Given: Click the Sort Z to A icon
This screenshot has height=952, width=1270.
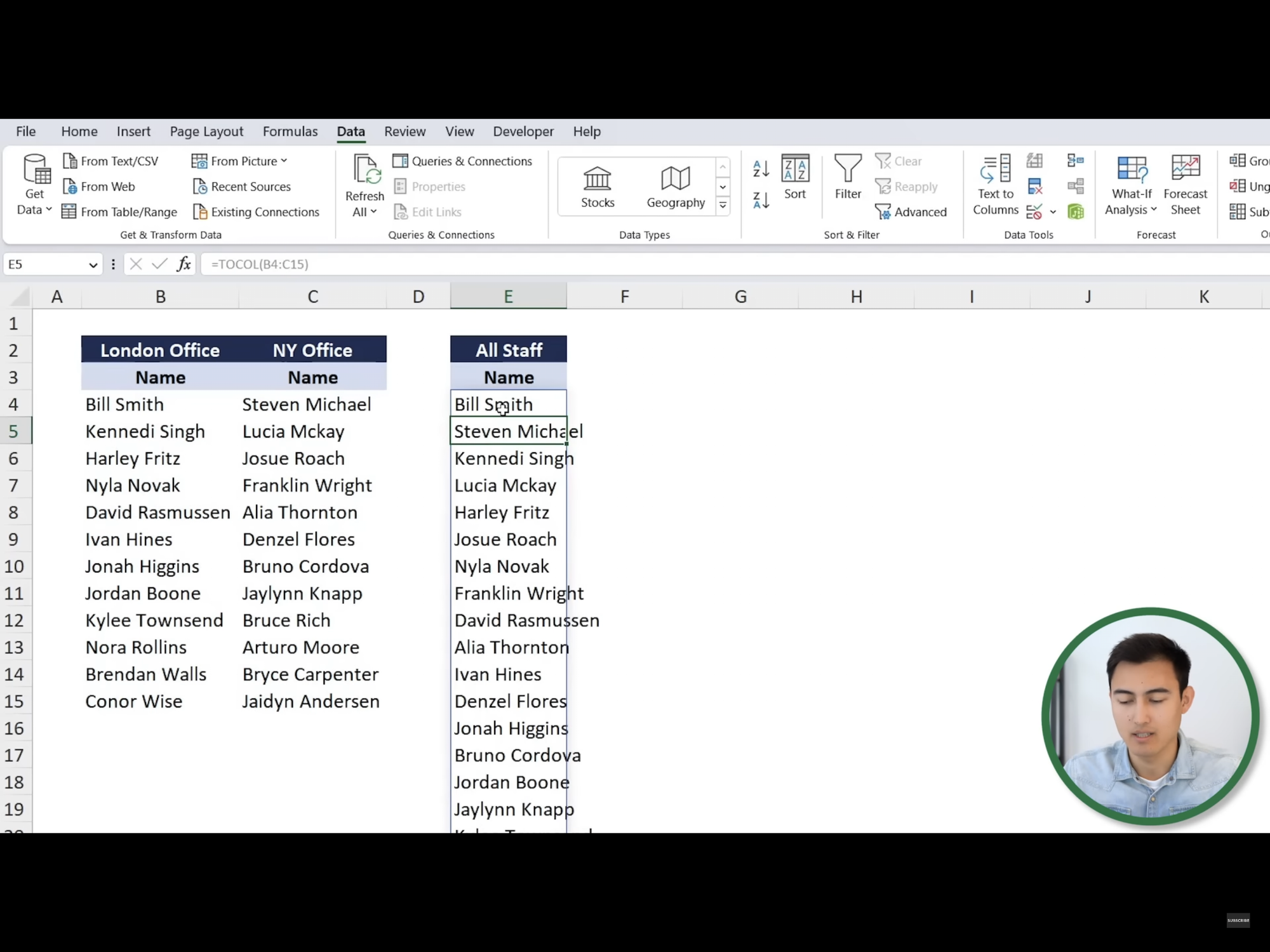Looking at the screenshot, I should [x=761, y=200].
